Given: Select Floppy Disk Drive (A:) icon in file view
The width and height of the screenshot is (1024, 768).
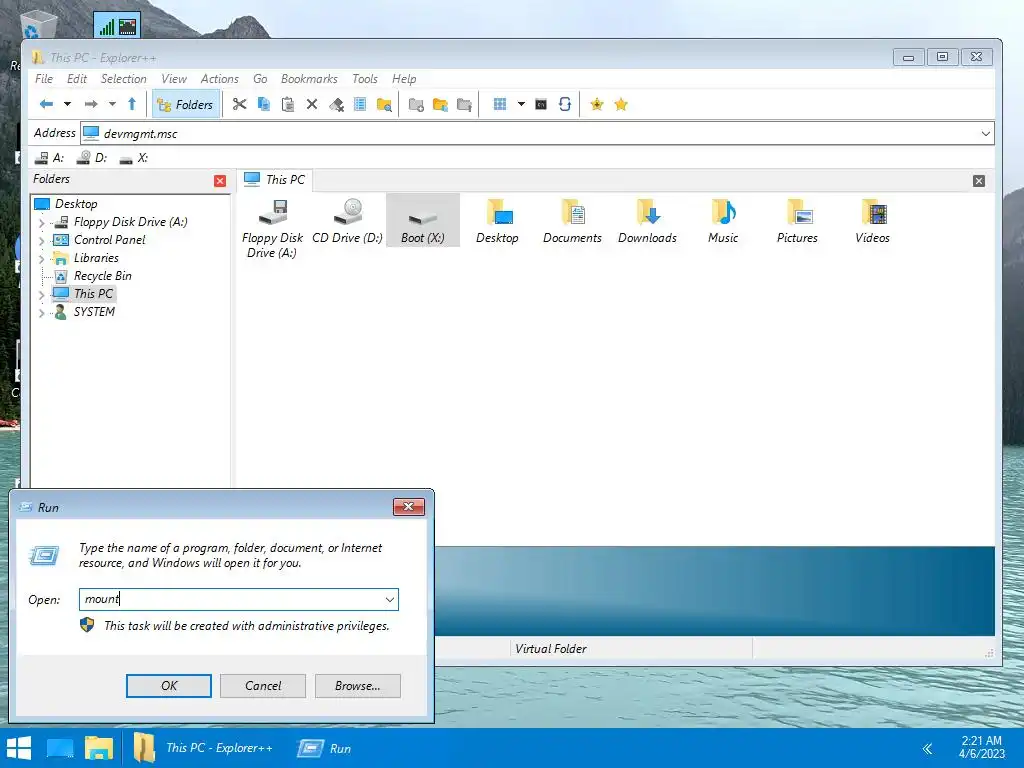Looking at the screenshot, I should (x=272, y=228).
